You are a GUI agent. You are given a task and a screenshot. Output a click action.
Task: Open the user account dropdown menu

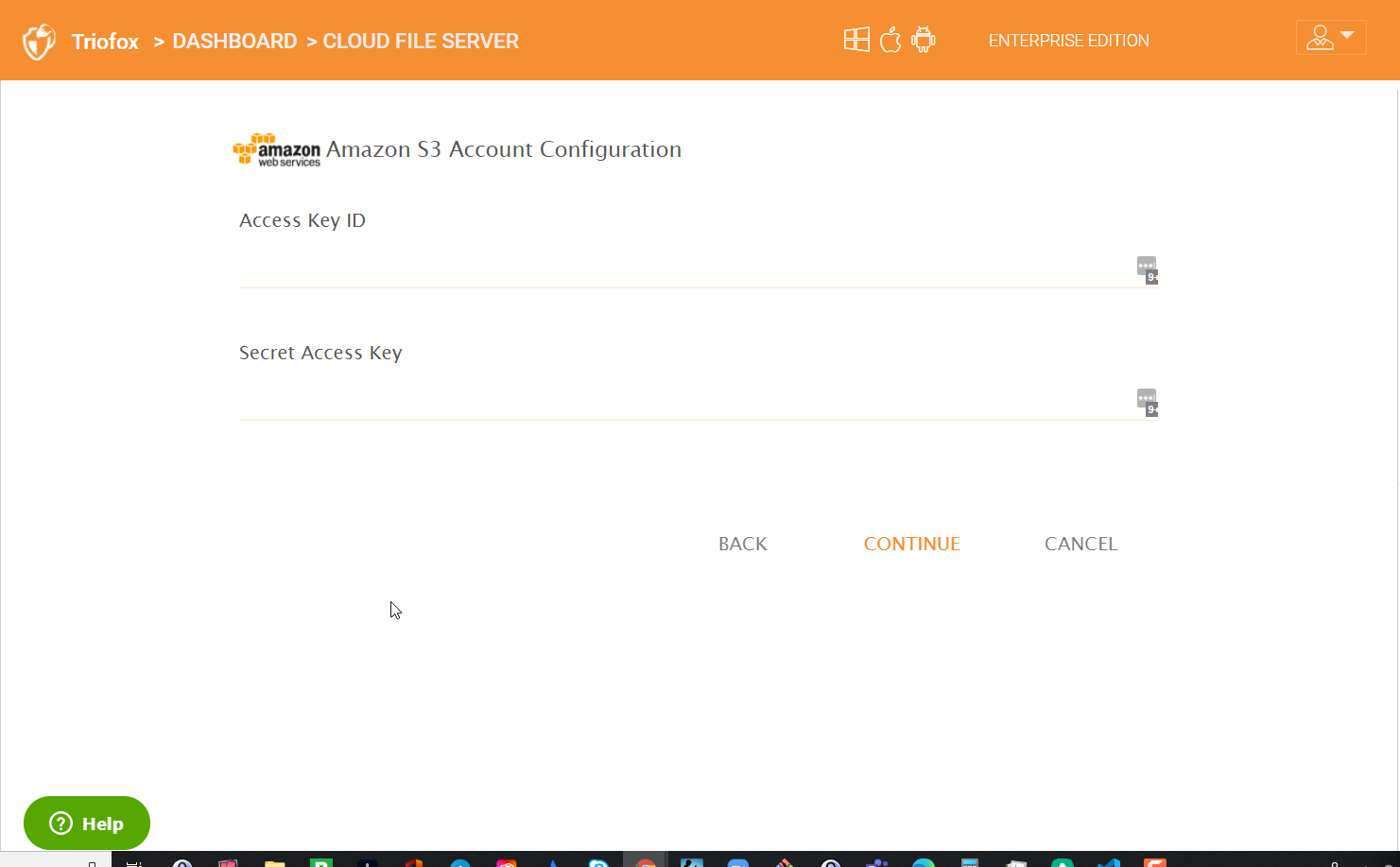pyautogui.click(x=1331, y=38)
